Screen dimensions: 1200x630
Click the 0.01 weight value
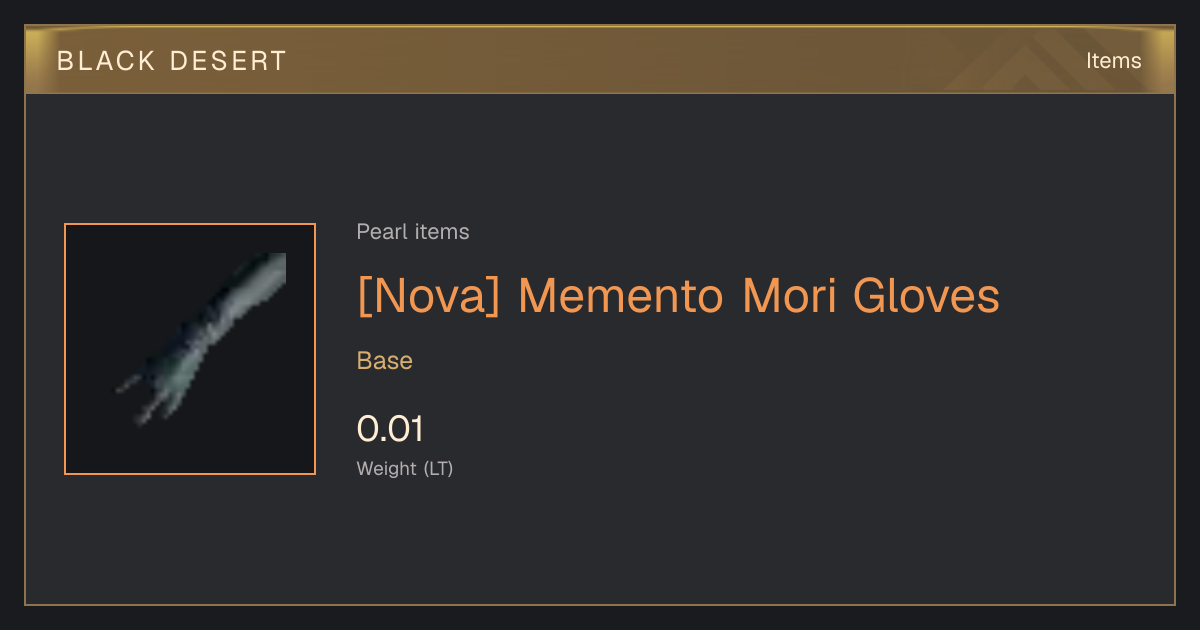point(390,429)
